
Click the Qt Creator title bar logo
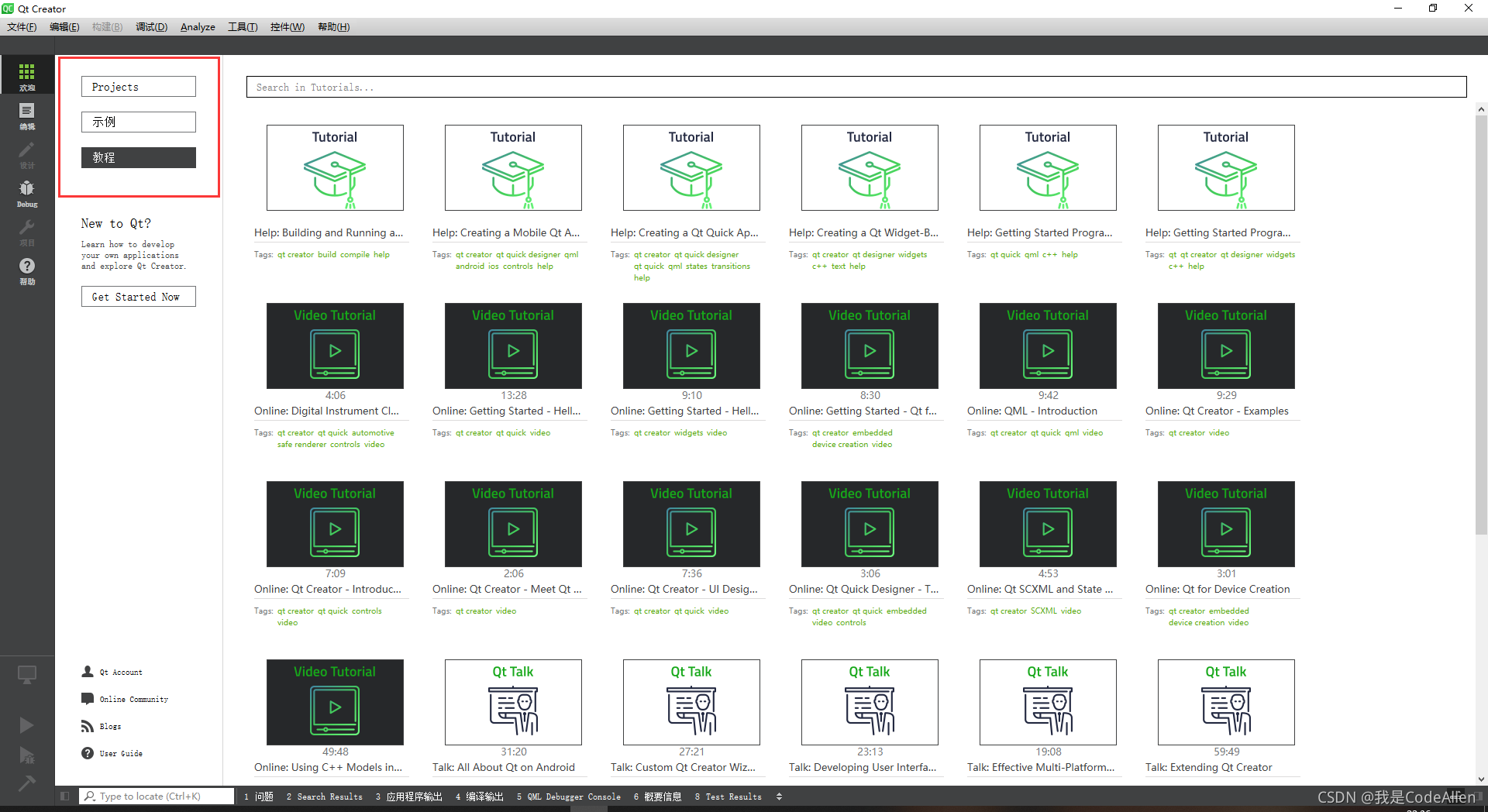tap(8, 9)
